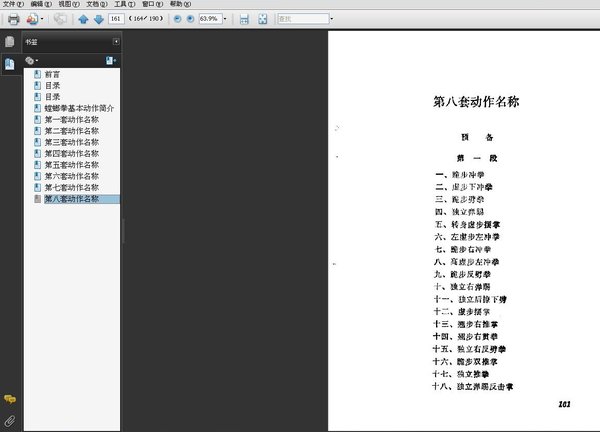Select the second 目录 bookmark
600x432 pixels.
pyautogui.click(x=52, y=97)
